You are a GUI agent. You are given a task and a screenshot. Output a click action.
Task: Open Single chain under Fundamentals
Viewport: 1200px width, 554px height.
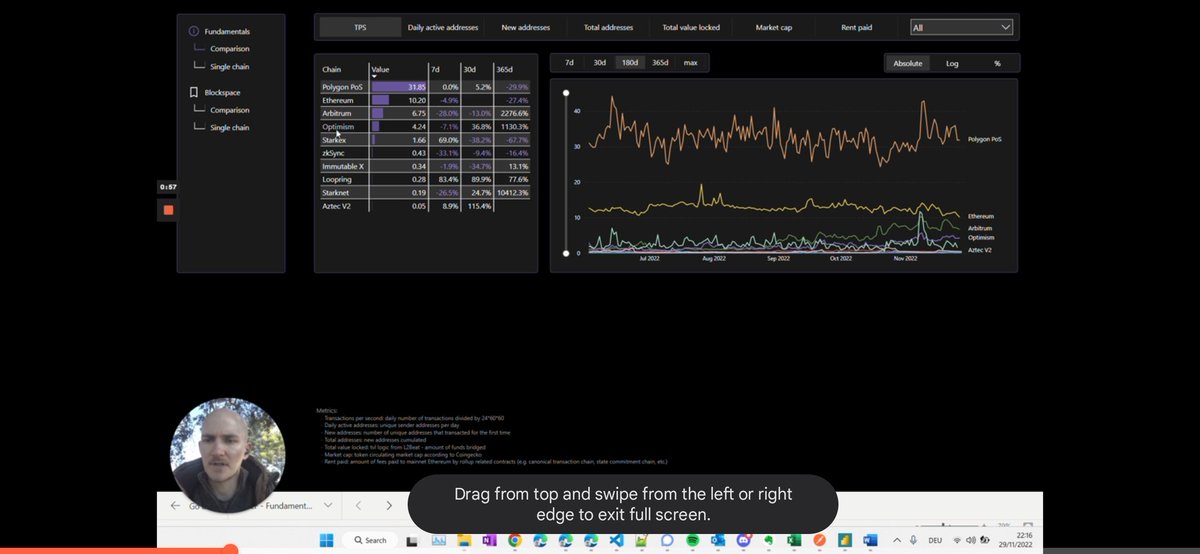(x=230, y=66)
